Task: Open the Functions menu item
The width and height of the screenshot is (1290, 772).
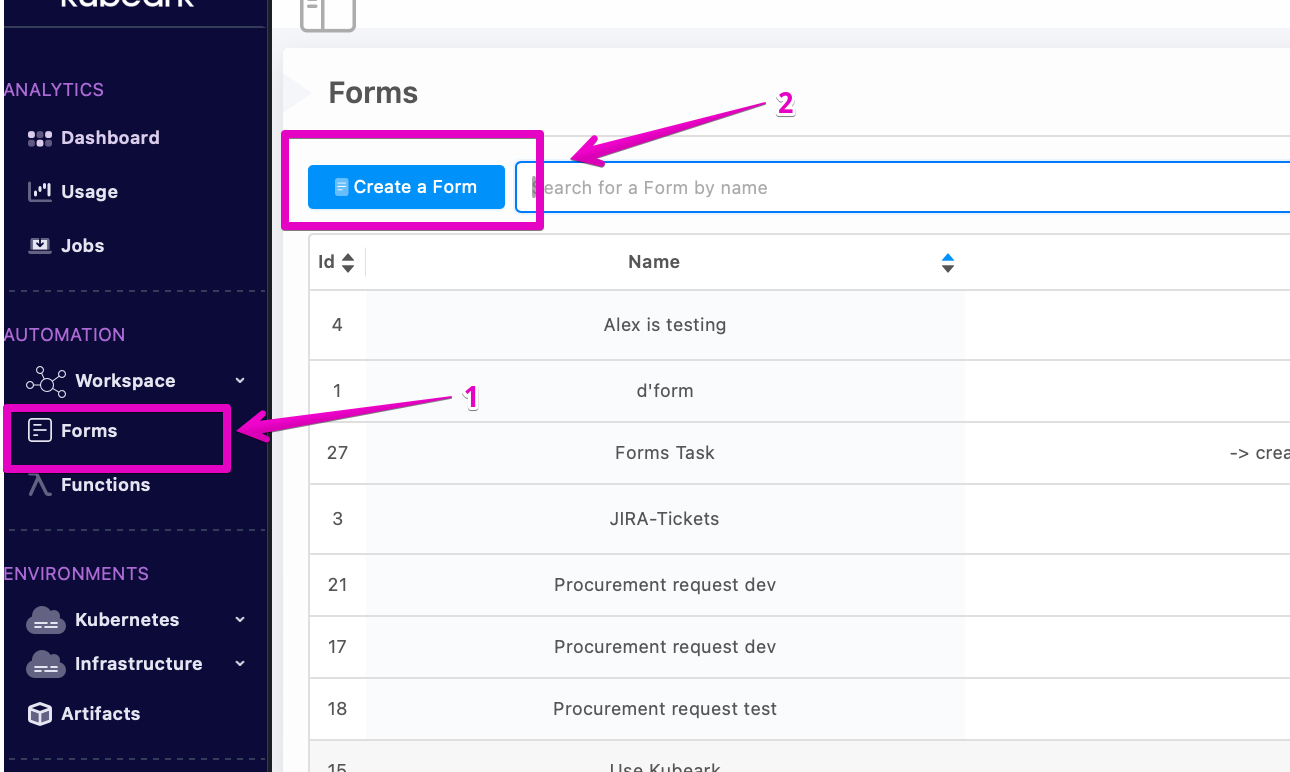Action: pyautogui.click(x=105, y=485)
